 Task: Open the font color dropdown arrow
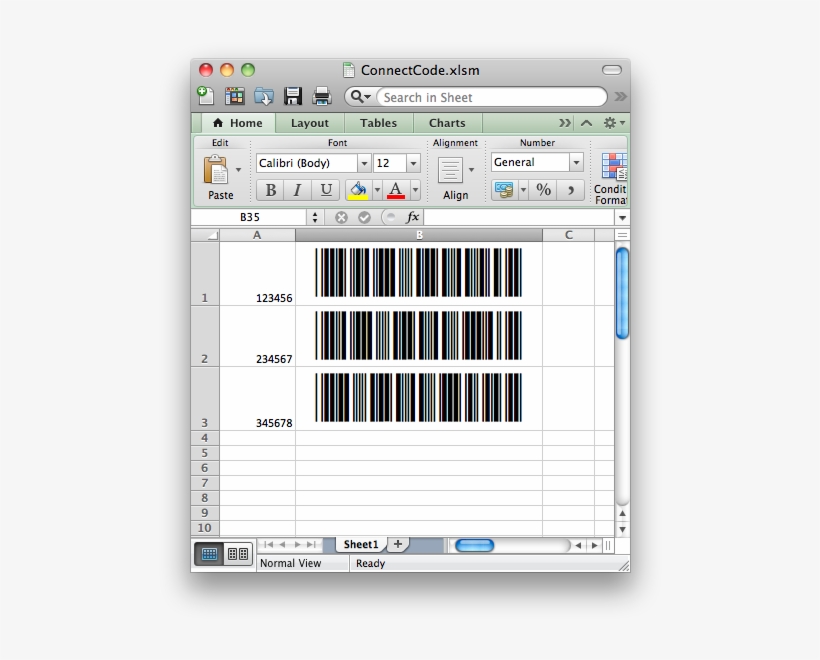pos(415,190)
